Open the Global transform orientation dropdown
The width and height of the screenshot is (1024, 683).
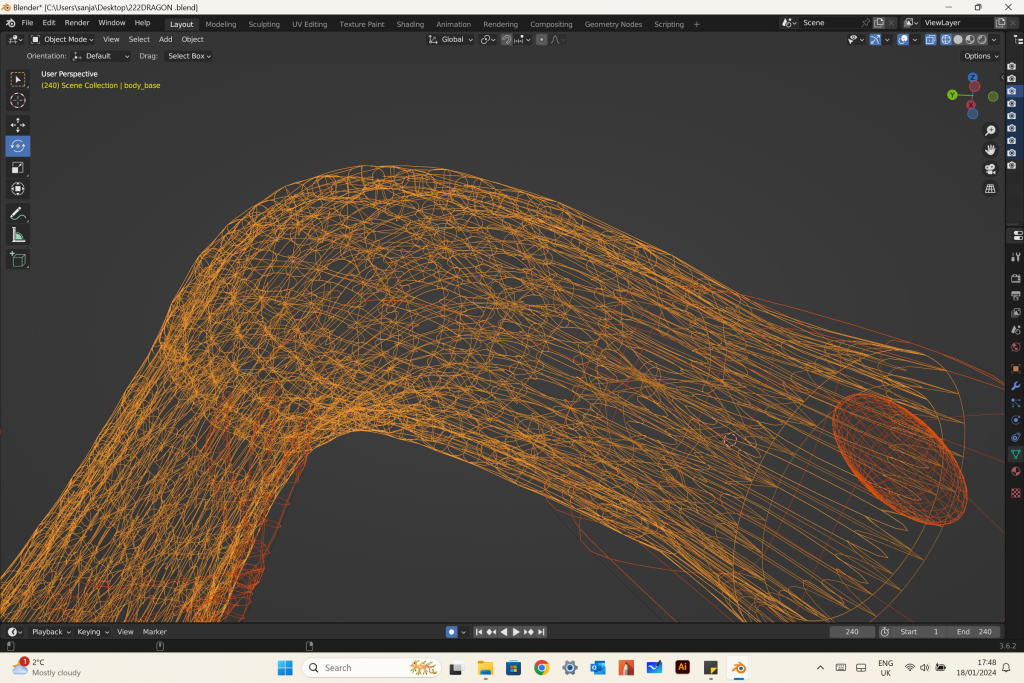[451, 40]
